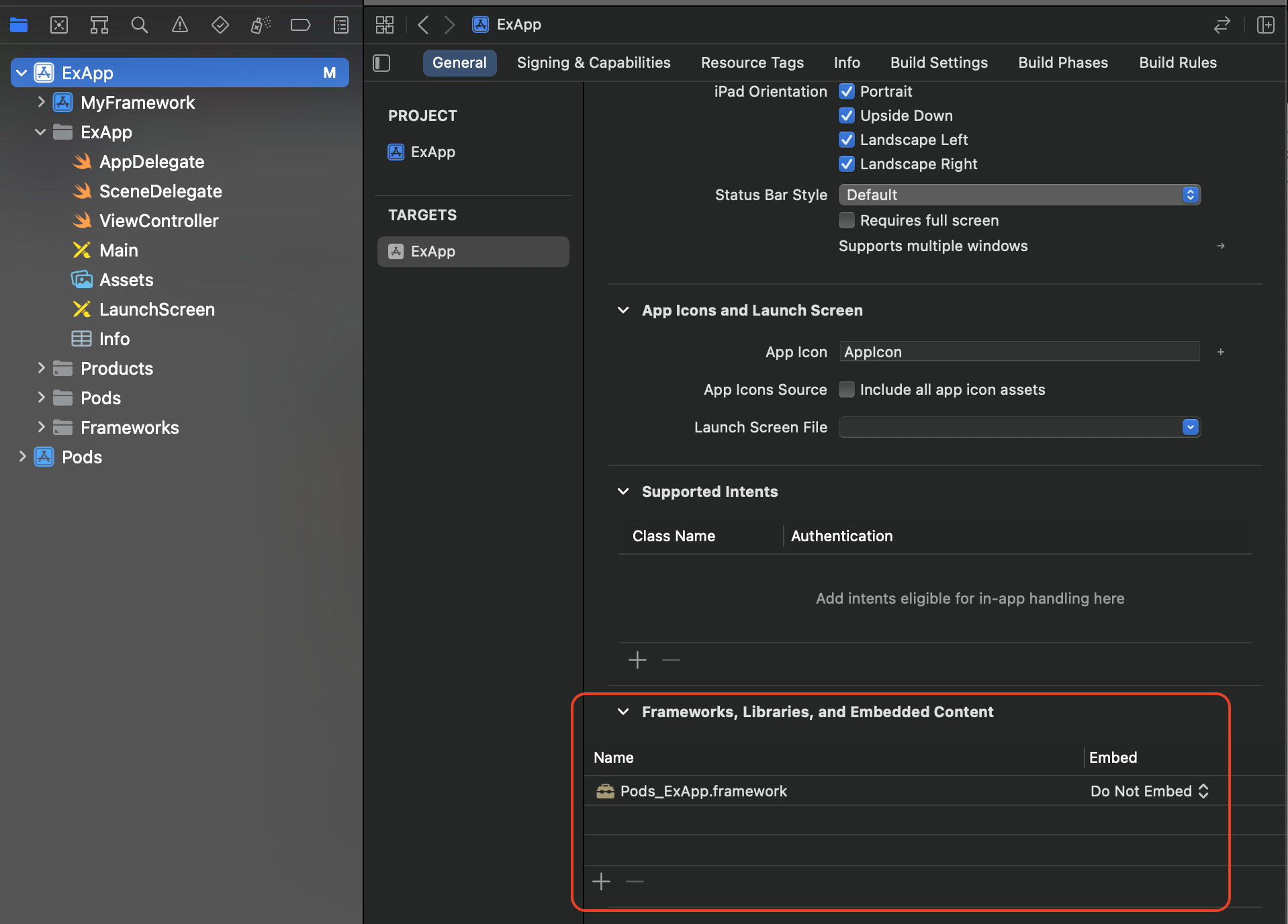1288x924 pixels.
Task: Uncheck Upside Down orientation
Action: point(847,115)
